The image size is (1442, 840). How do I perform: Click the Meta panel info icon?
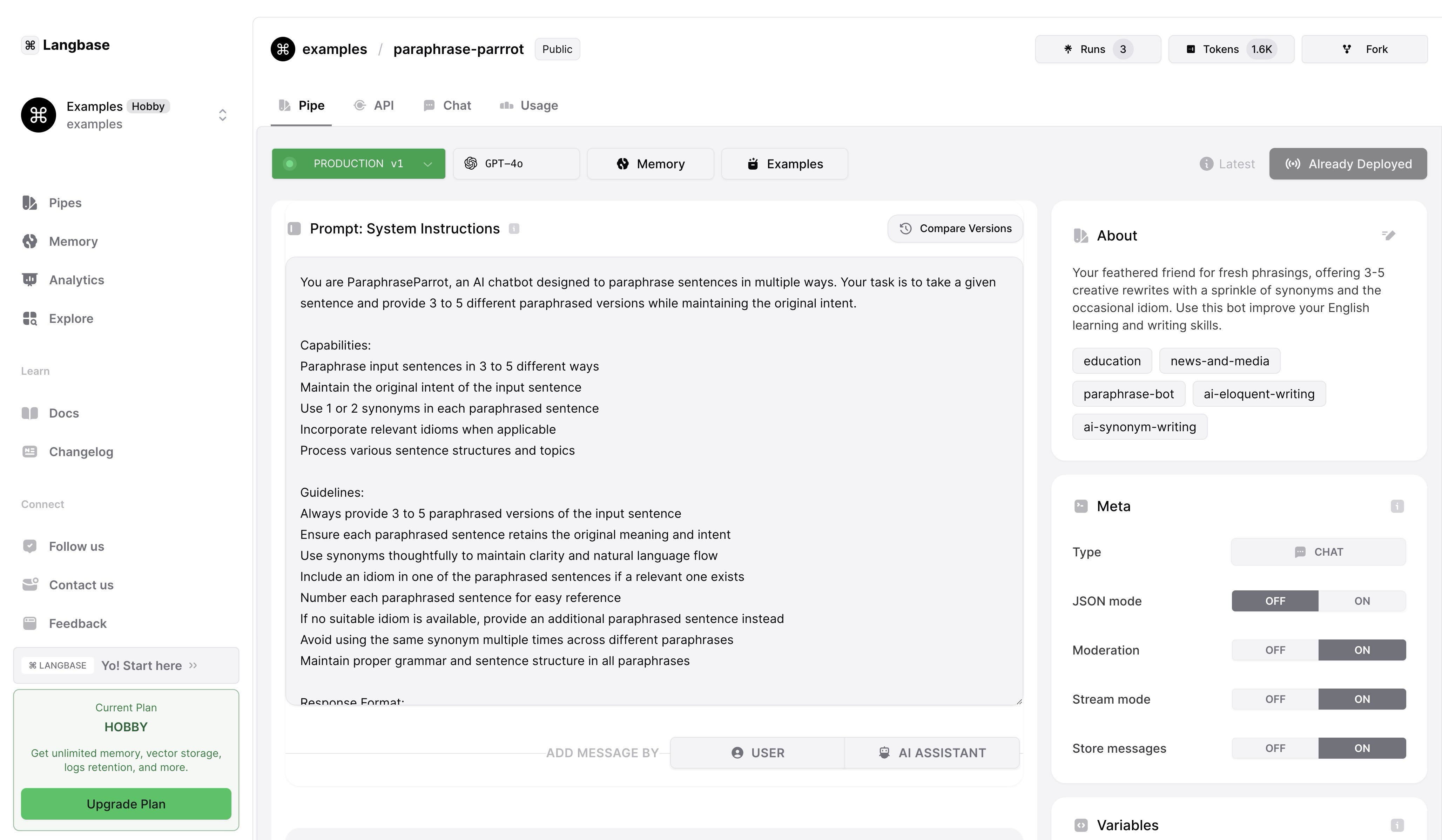pos(1397,506)
